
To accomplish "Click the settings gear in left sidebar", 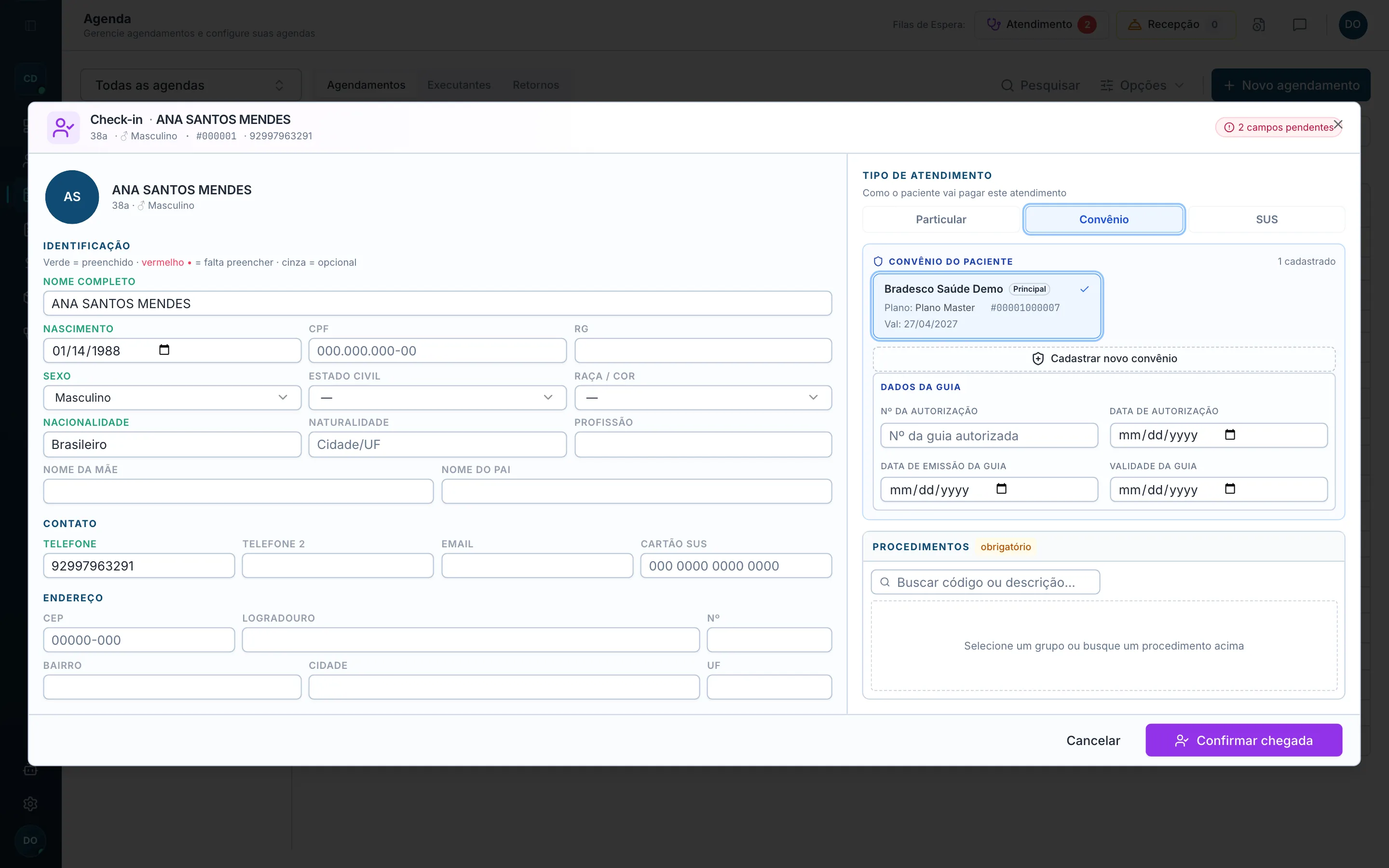I will pos(30,804).
